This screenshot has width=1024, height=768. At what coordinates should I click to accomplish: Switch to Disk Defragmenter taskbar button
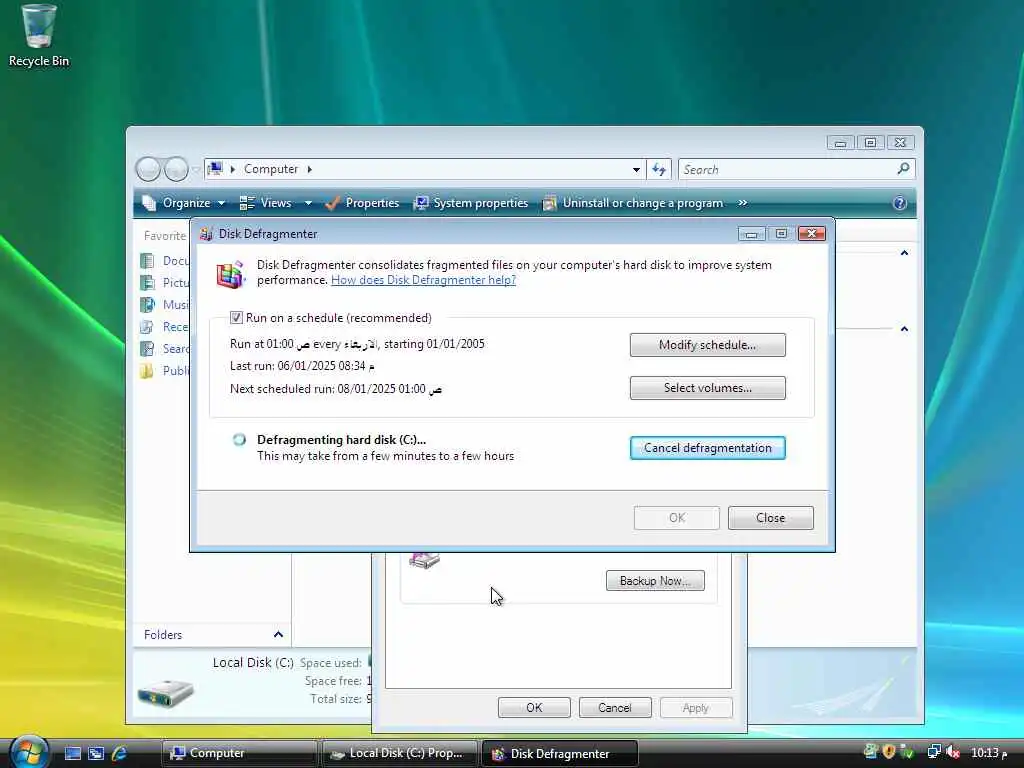coord(559,753)
